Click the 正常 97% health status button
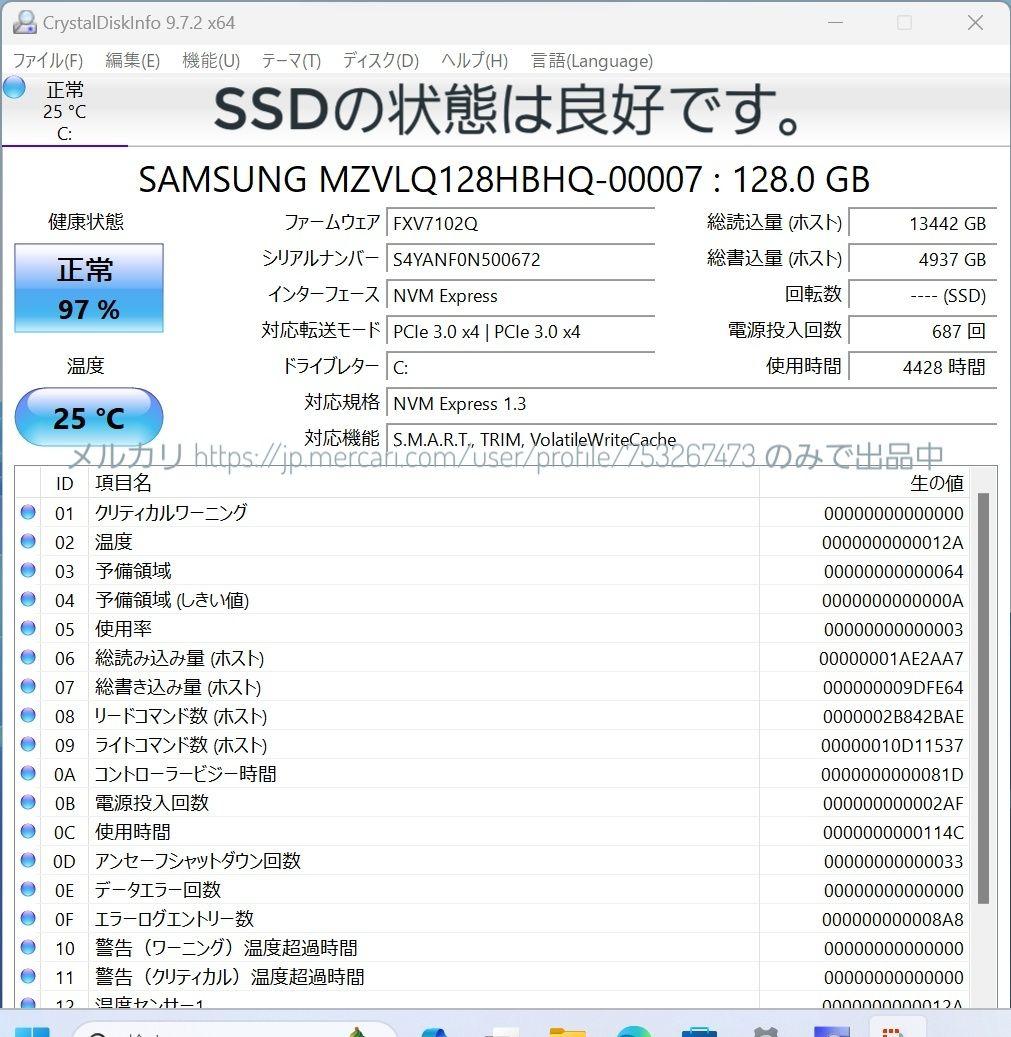1011x1037 pixels. pos(88,287)
